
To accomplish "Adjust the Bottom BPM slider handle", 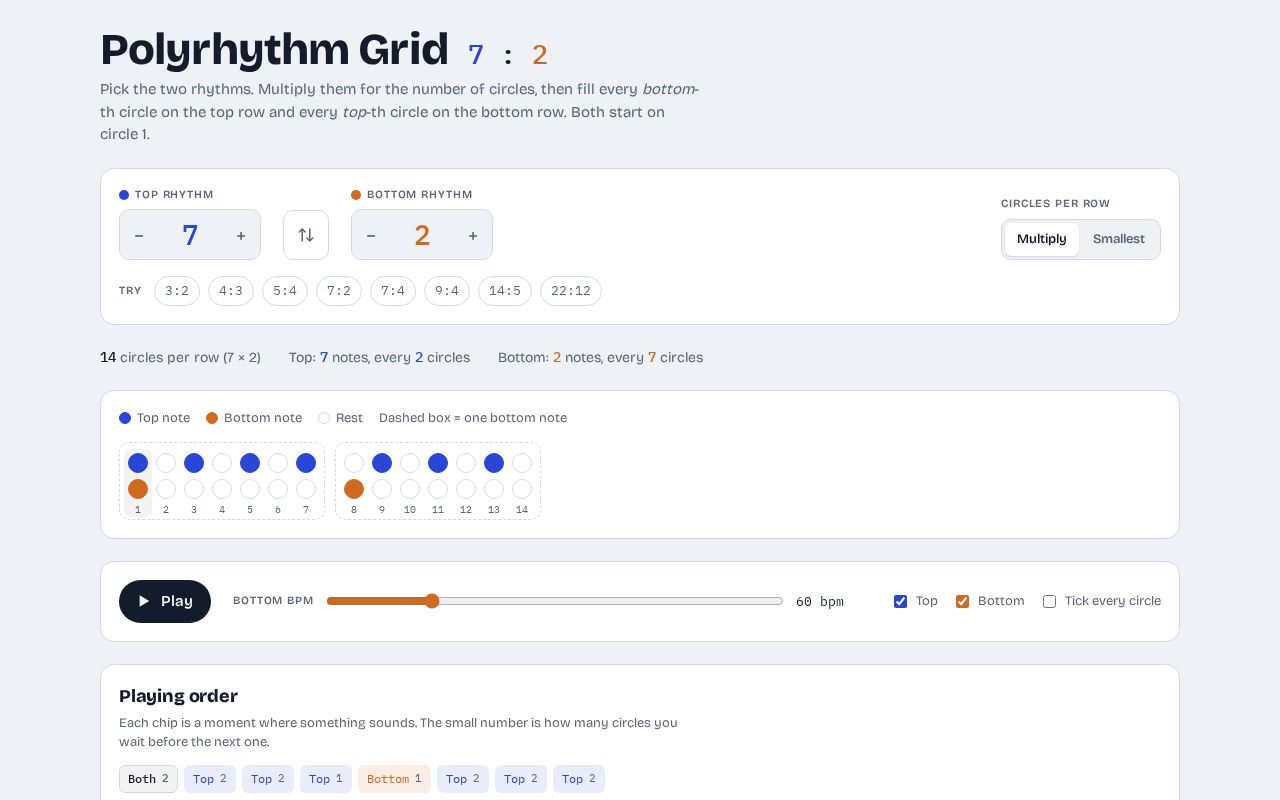I will (432, 601).
